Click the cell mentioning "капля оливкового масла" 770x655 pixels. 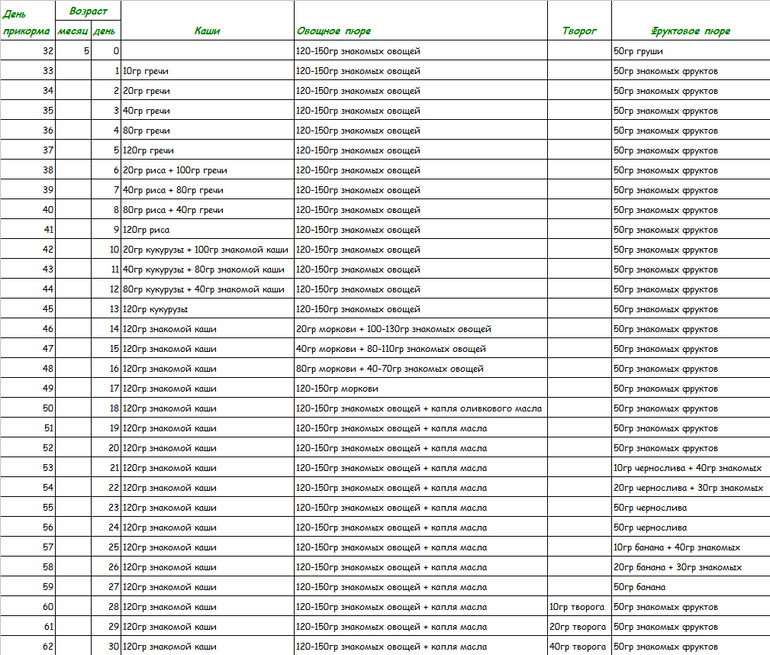pyautogui.click(x=420, y=408)
